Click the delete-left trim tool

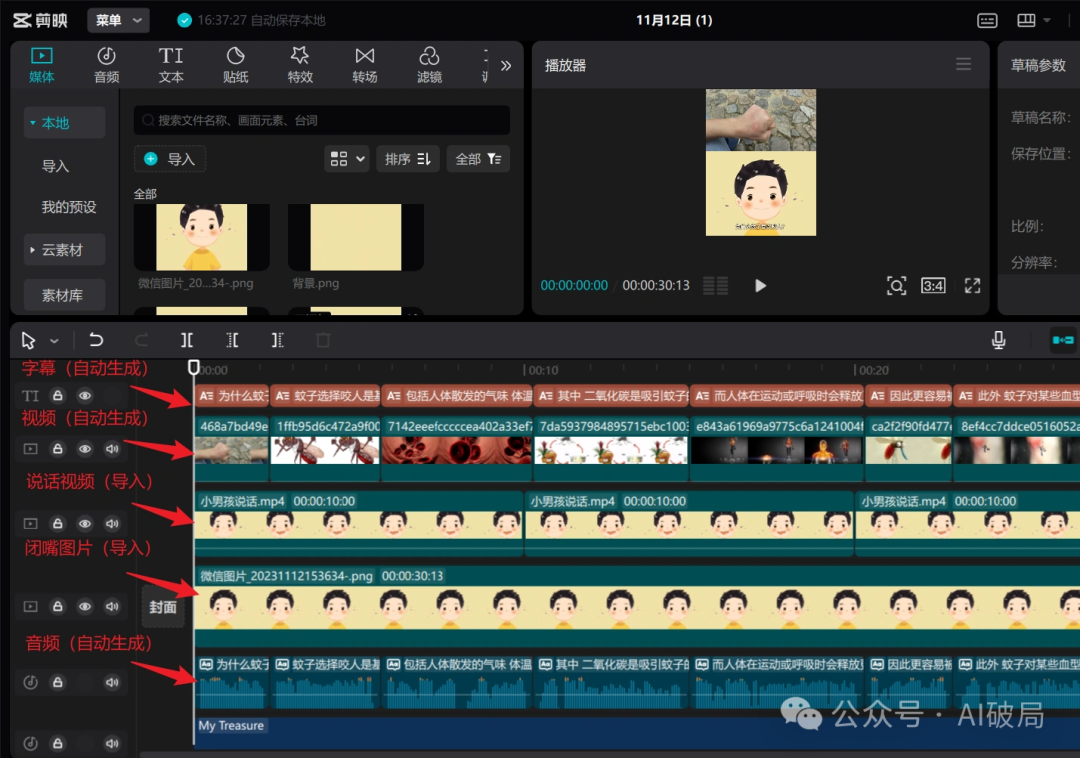pyautogui.click(x=232, y=339)
